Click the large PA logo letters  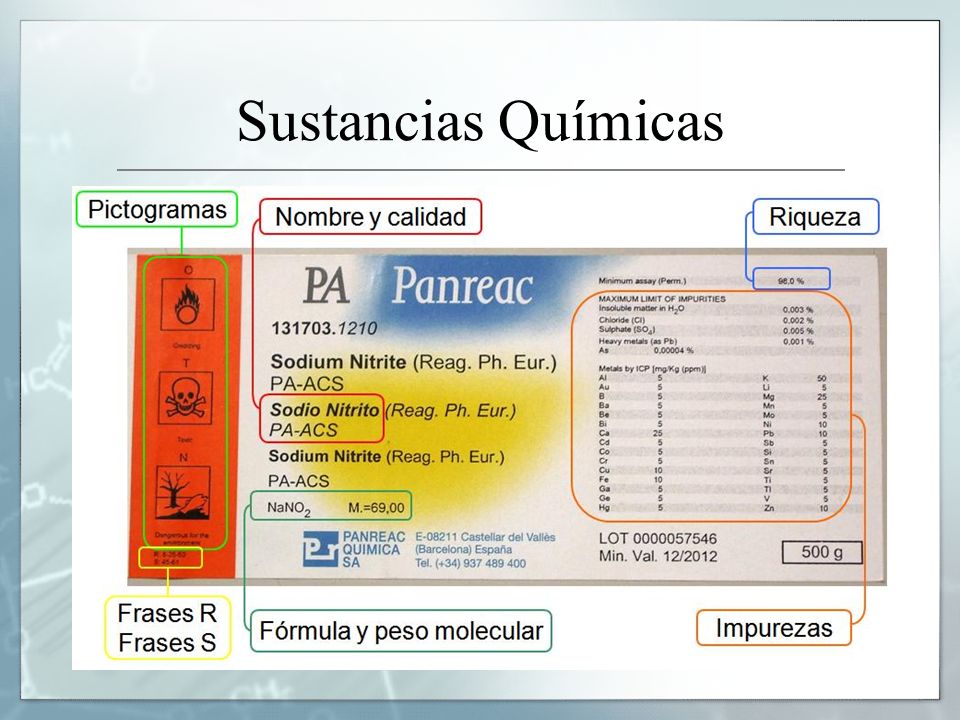pos(326,286)
